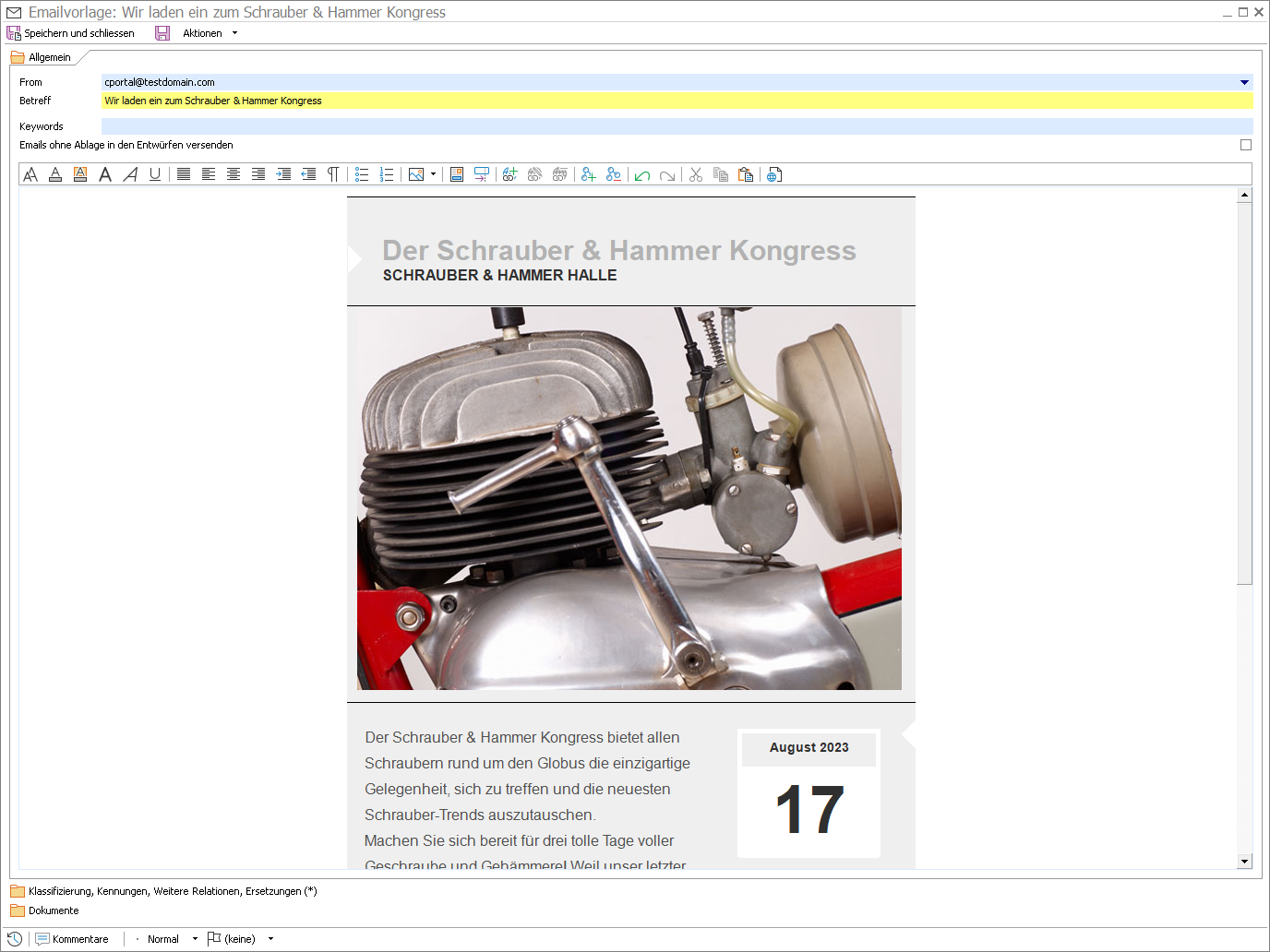Open the Kommentare panel
Screen dimensions: 1270x952
point(72,939)
